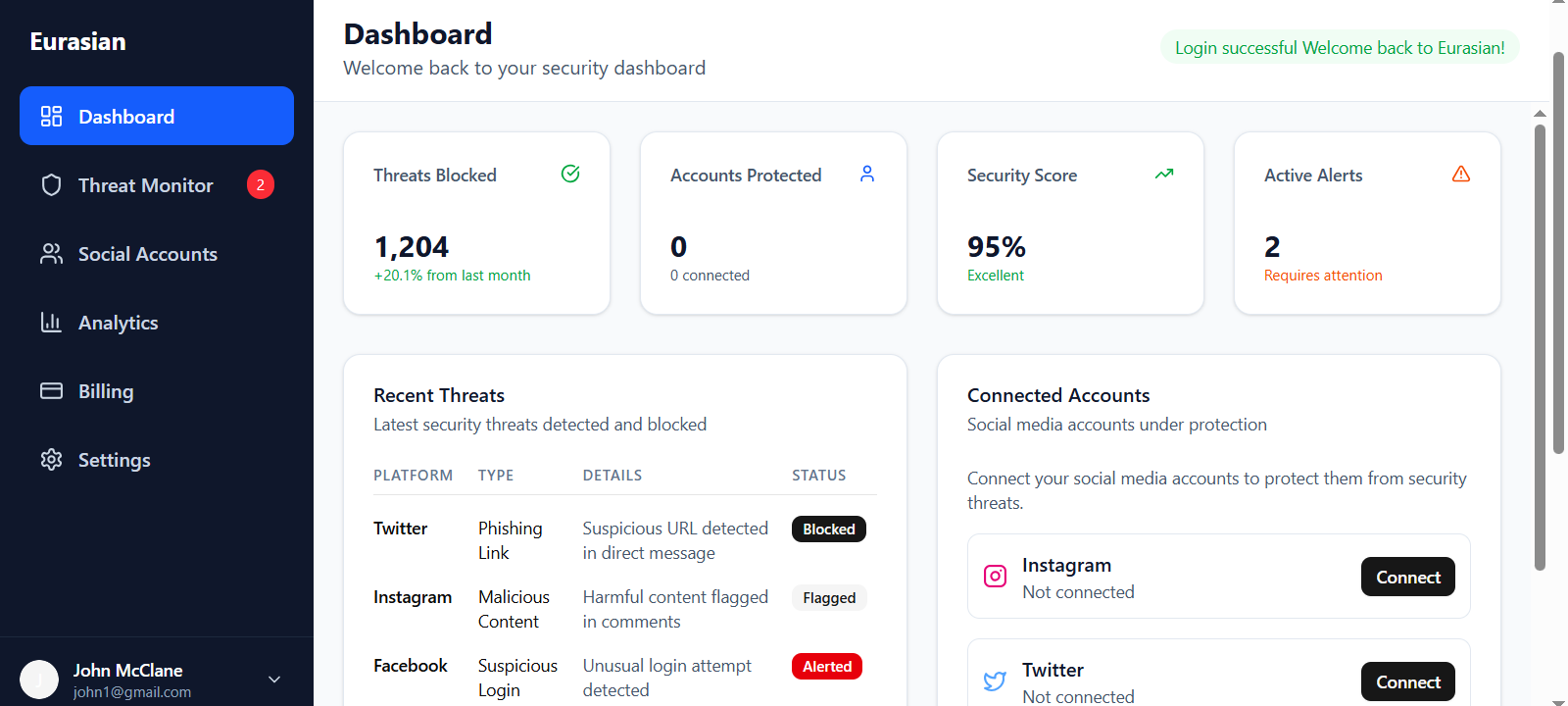Viewport: 1568px width, 706px height.
Task: Click the Instagram logo icon
Action: click(995, 577)
